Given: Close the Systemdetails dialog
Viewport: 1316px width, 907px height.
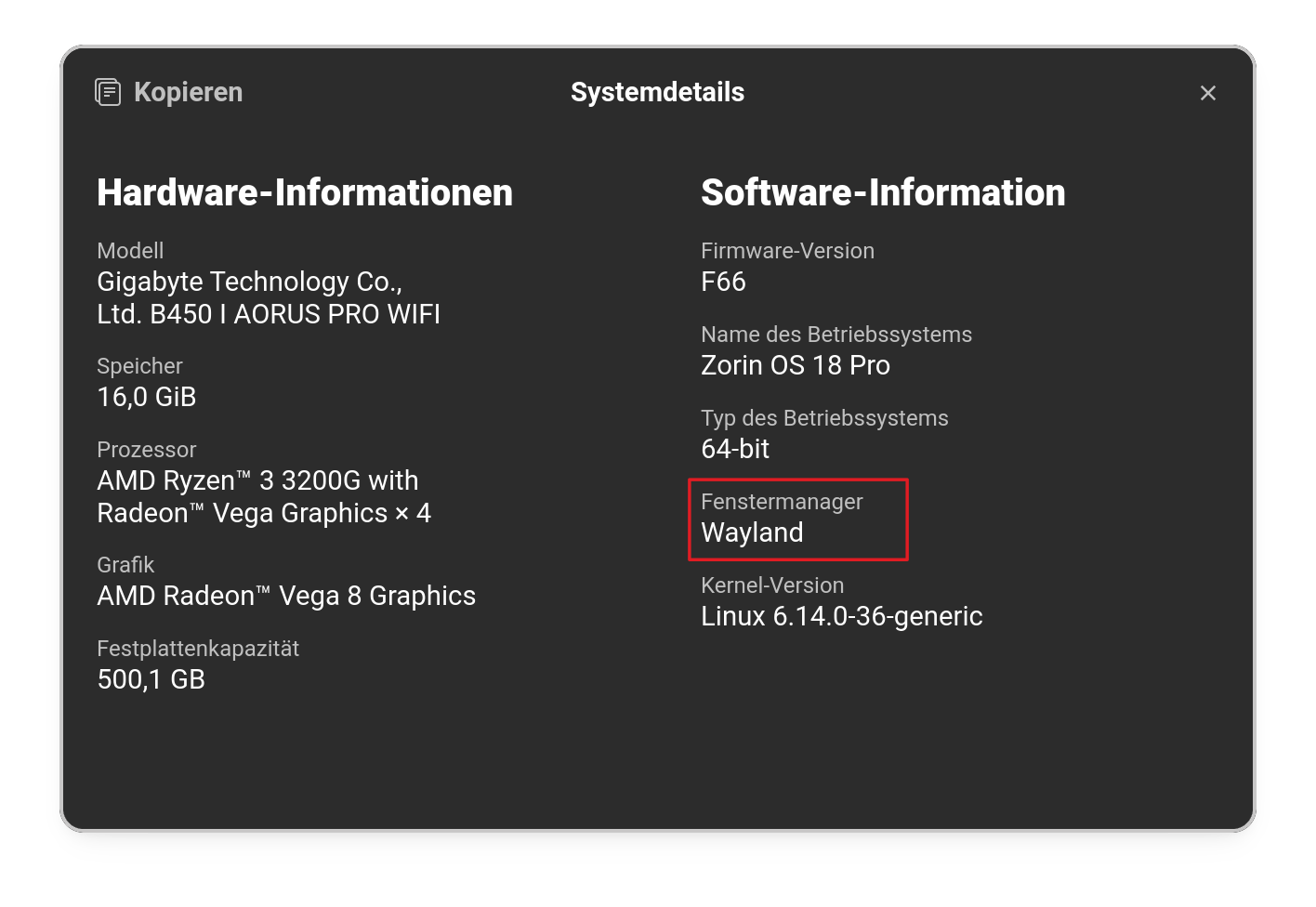Looking at the screenshot, I should [1207, 93].
